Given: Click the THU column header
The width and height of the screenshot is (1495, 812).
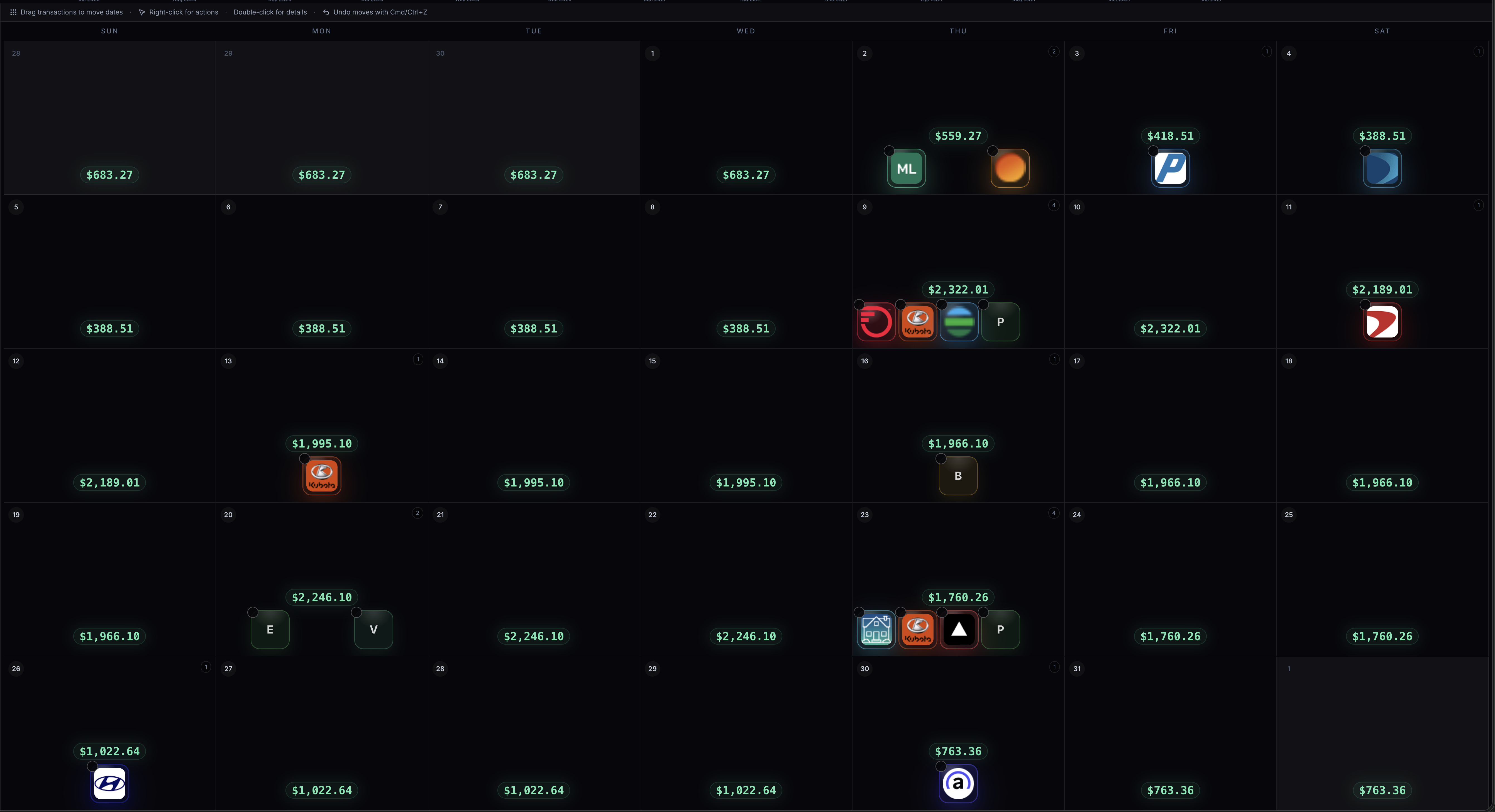Looking at the screenshot, I should 958,31.
